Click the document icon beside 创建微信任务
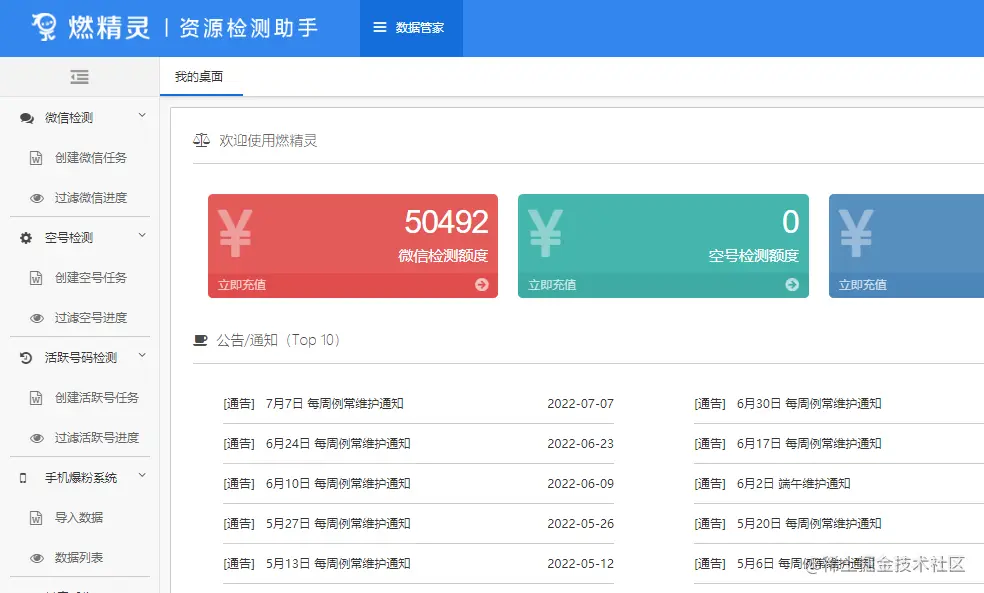This screenshot has width=984, height=593. point(36,158)
